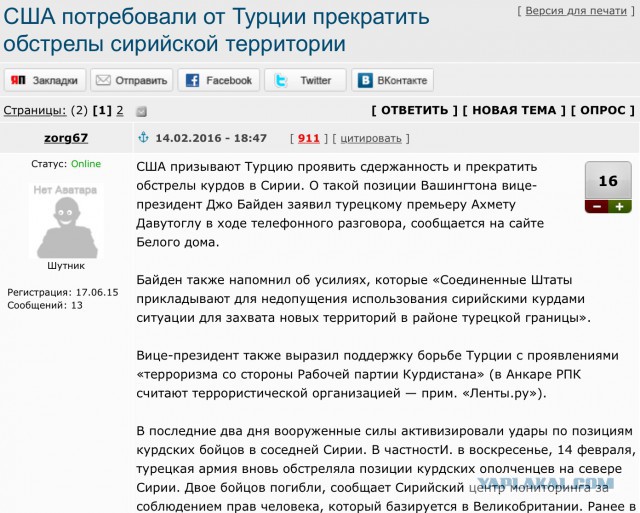640x513 pixels.
Task: Click the envelope icon in Отправить
Action: [103, 80]
